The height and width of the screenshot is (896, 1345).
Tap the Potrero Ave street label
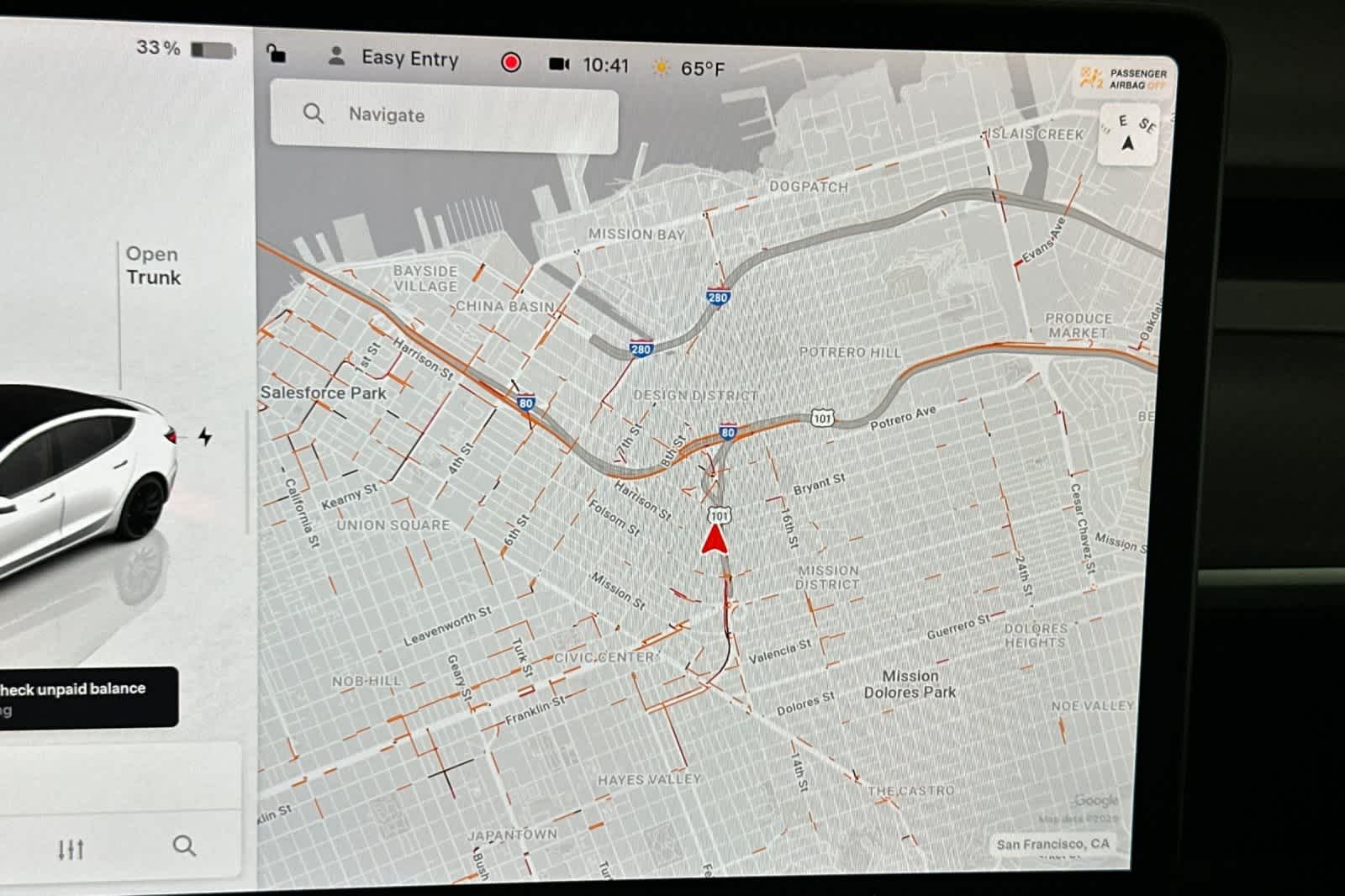(x=902, y=418)
